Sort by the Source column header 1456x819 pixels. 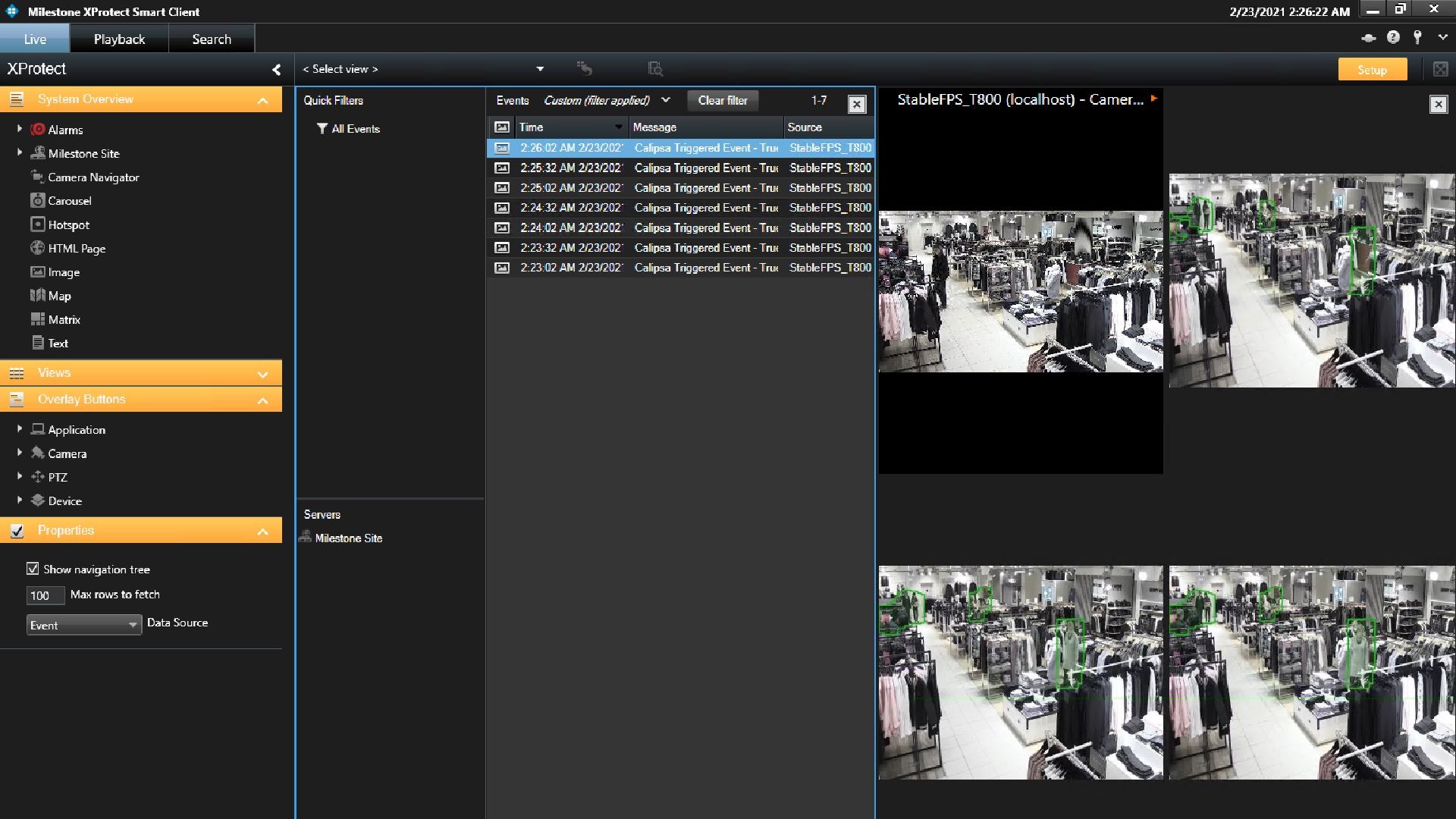coord(829,127)
